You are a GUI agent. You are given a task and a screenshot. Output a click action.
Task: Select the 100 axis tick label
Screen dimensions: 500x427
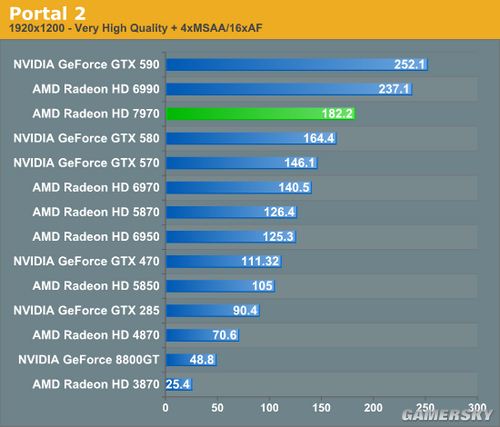click(269, 408)
